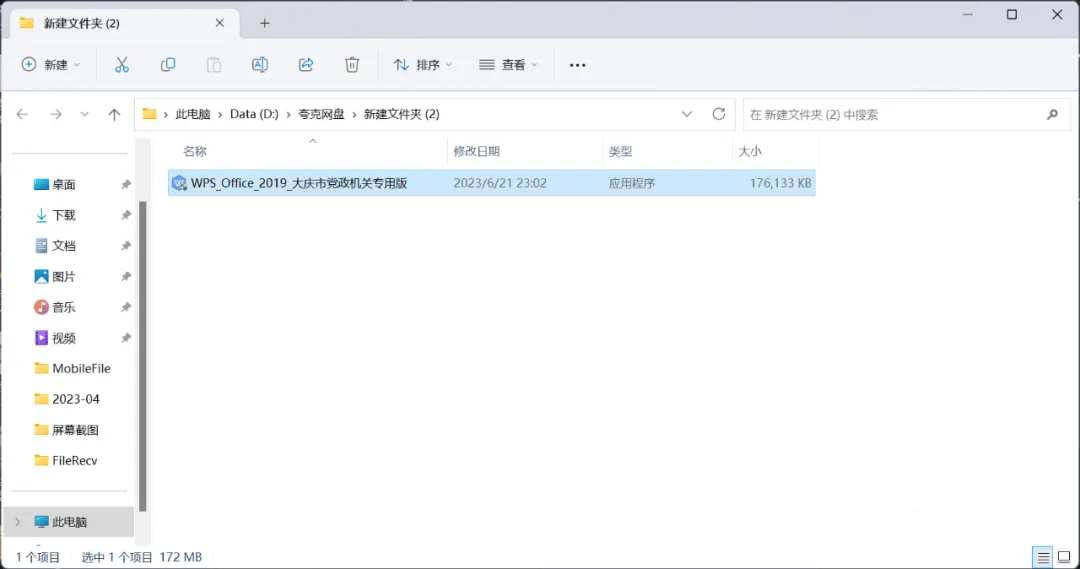
Task: Click the pin icon beside 文档
Action: (x=125, y=246)
